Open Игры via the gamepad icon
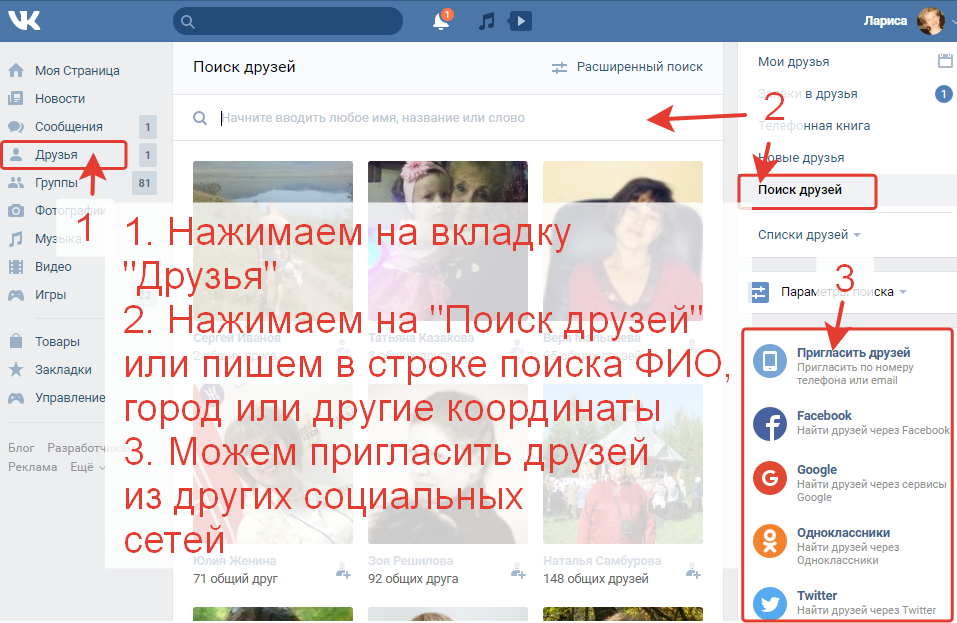 (x=16, y=295)
